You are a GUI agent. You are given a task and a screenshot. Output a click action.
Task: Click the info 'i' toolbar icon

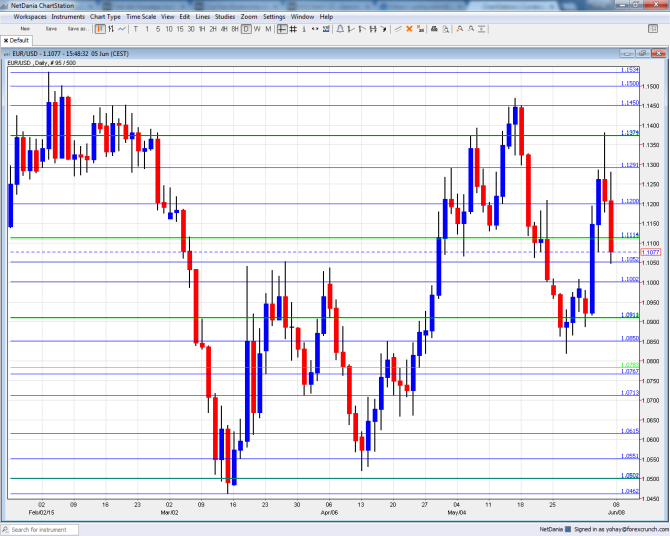click(x=304, y=29)
